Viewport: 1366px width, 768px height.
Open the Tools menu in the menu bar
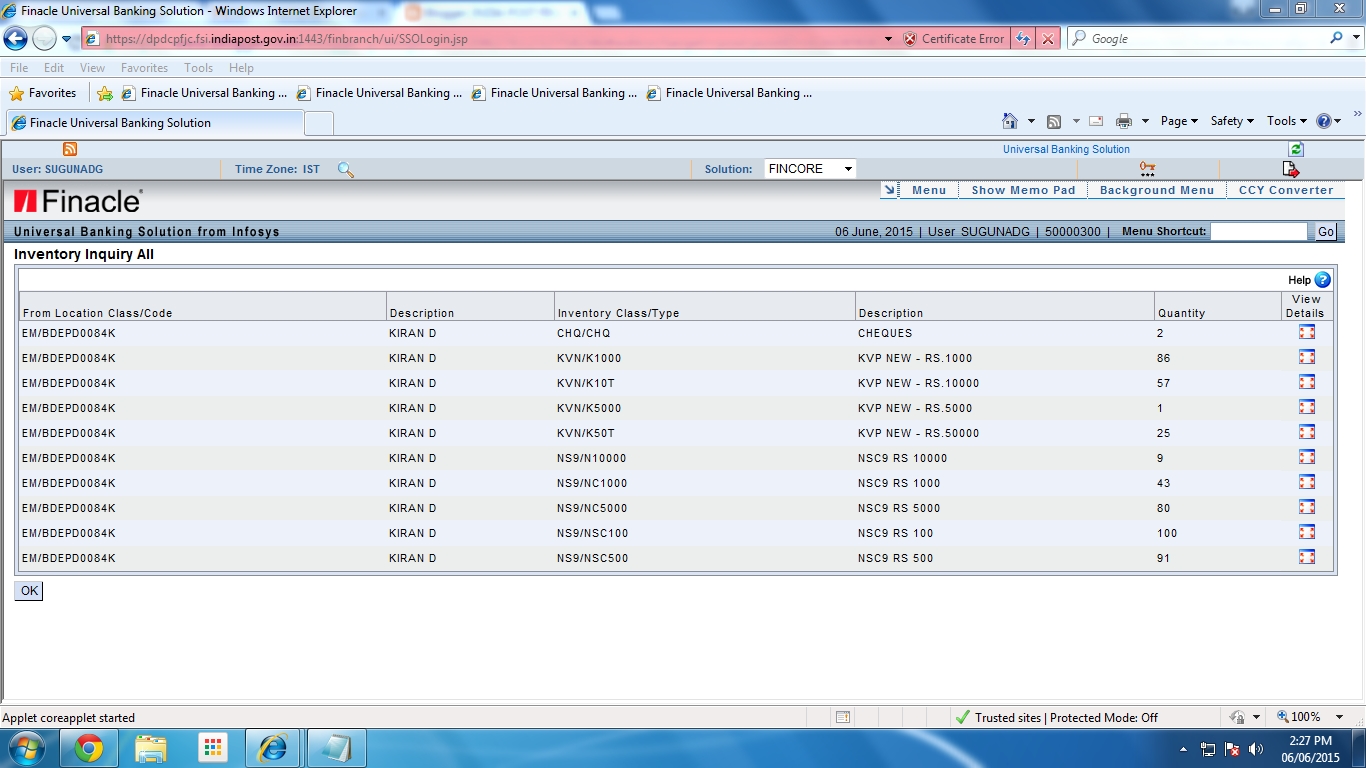coord(198,67)
